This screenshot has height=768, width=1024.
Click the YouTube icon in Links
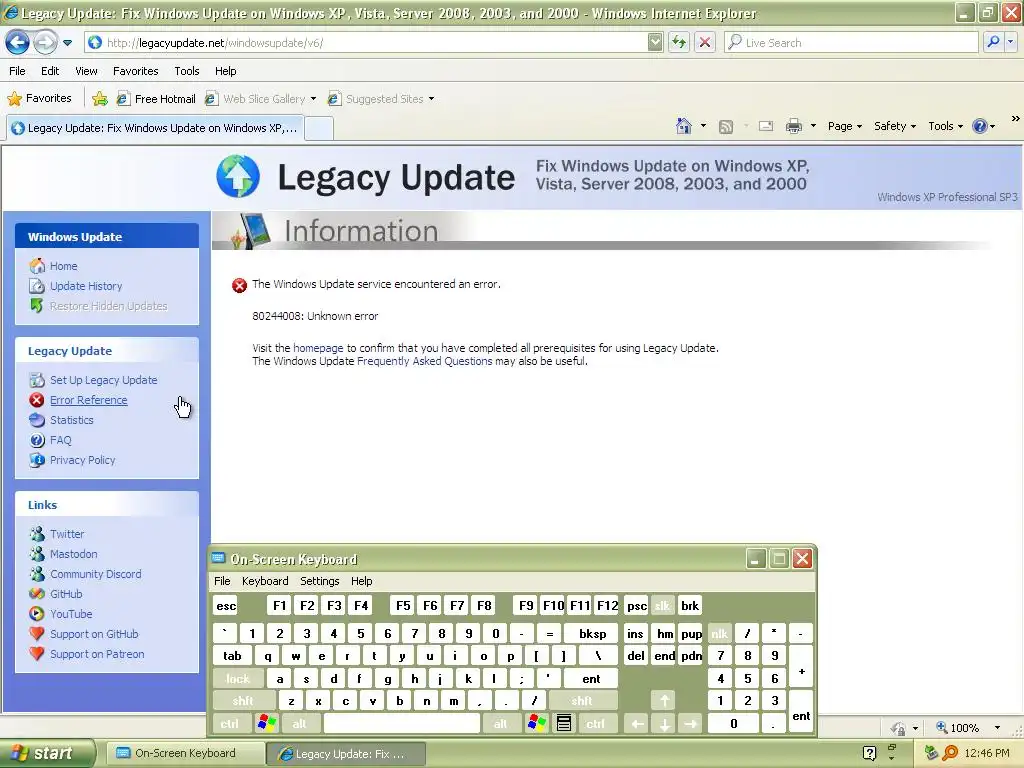click(37, 614)
